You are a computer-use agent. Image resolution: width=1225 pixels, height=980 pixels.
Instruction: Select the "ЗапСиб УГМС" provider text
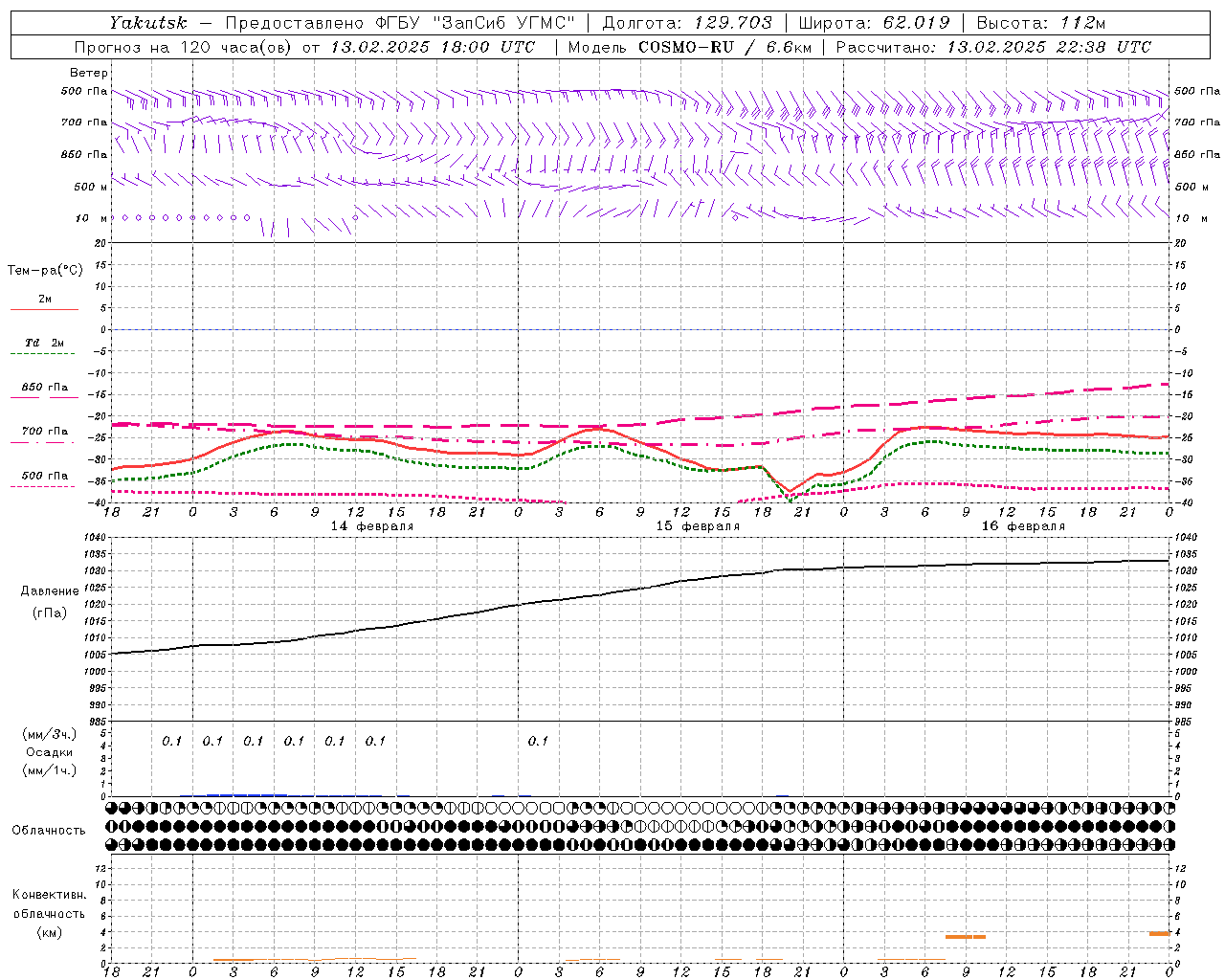click(504, 22)
